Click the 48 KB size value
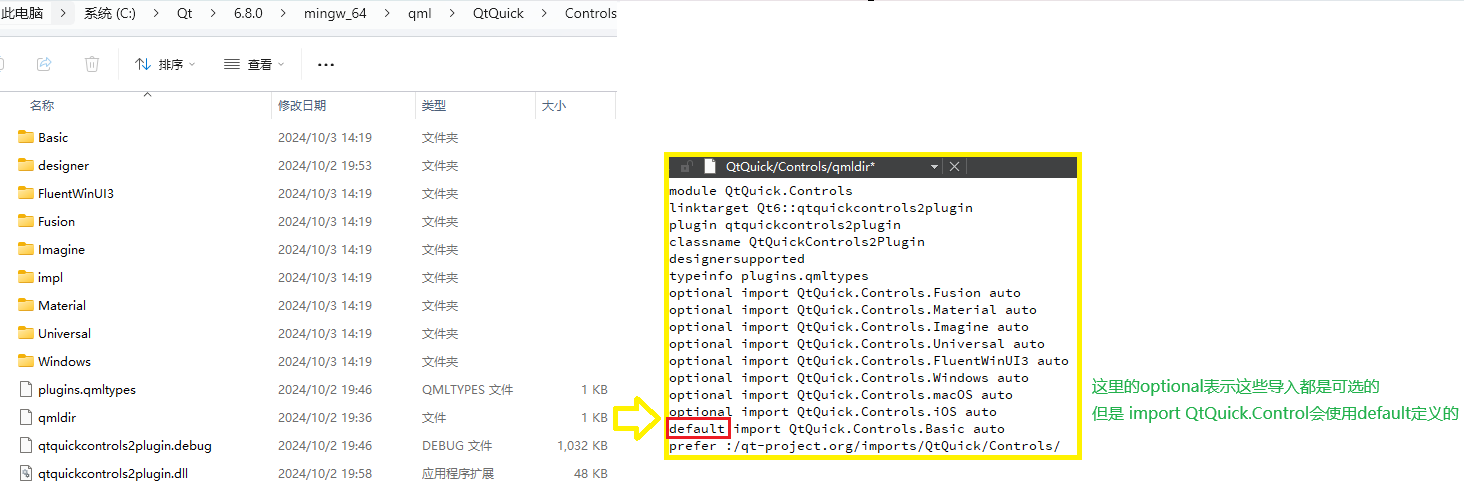Screen dimensions: 1464x485 click(x=591, y=473)
